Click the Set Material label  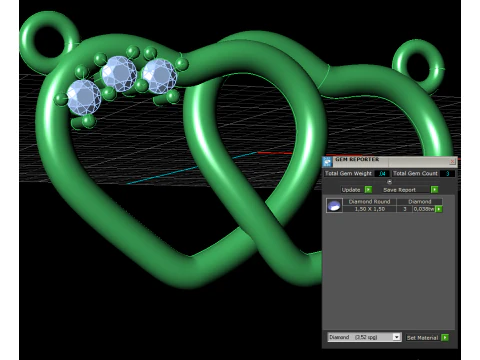[422, 338]
